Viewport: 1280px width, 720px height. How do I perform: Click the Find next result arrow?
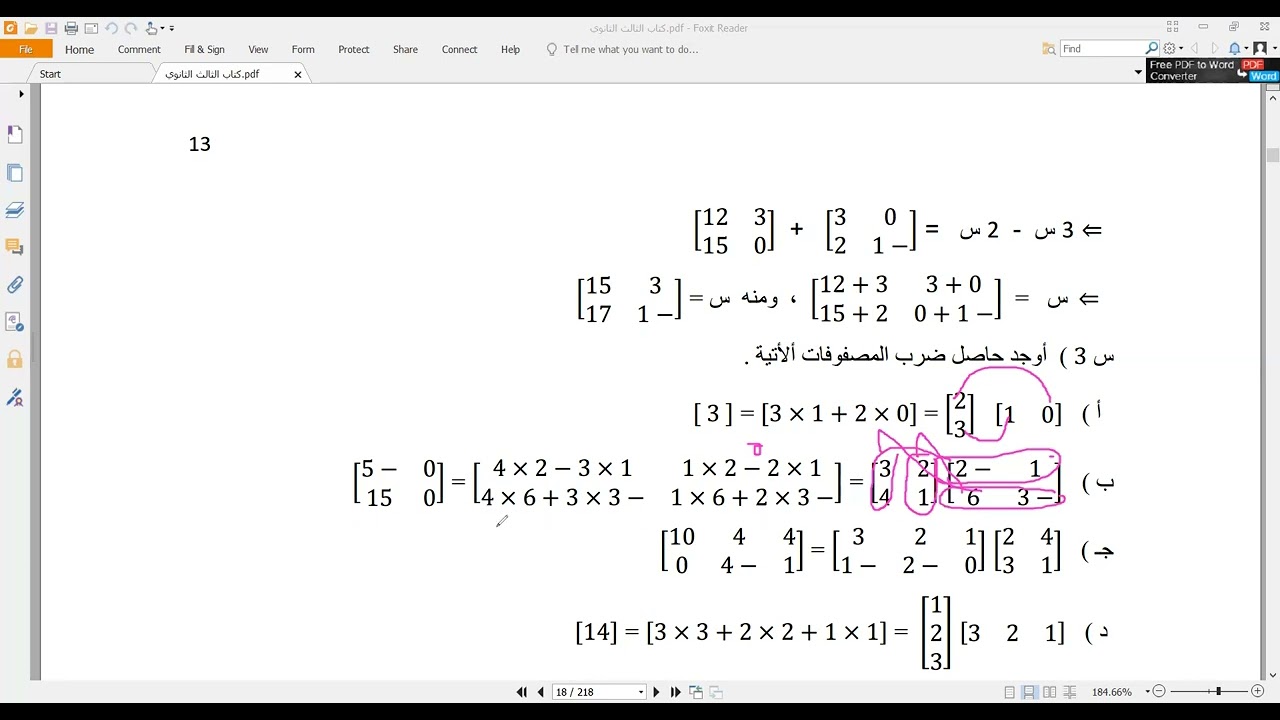pos(1215,48)
